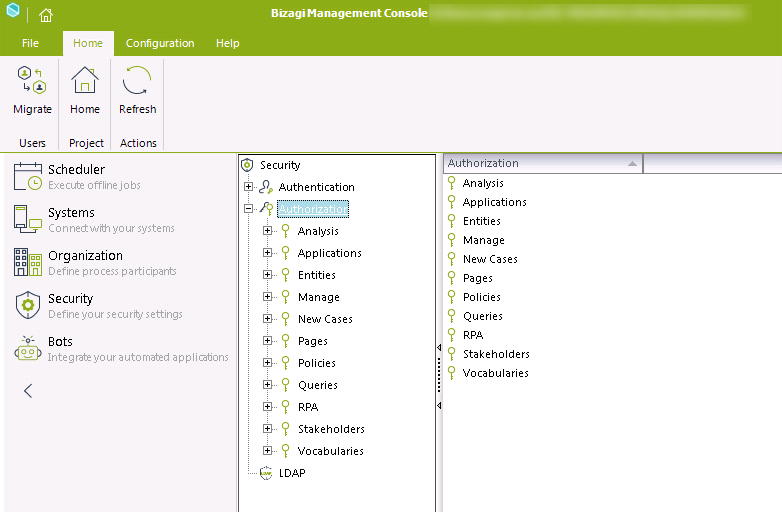Expand the RPA tree node
Viewport: 782px width, 512px height.
(x=267, y=406)
